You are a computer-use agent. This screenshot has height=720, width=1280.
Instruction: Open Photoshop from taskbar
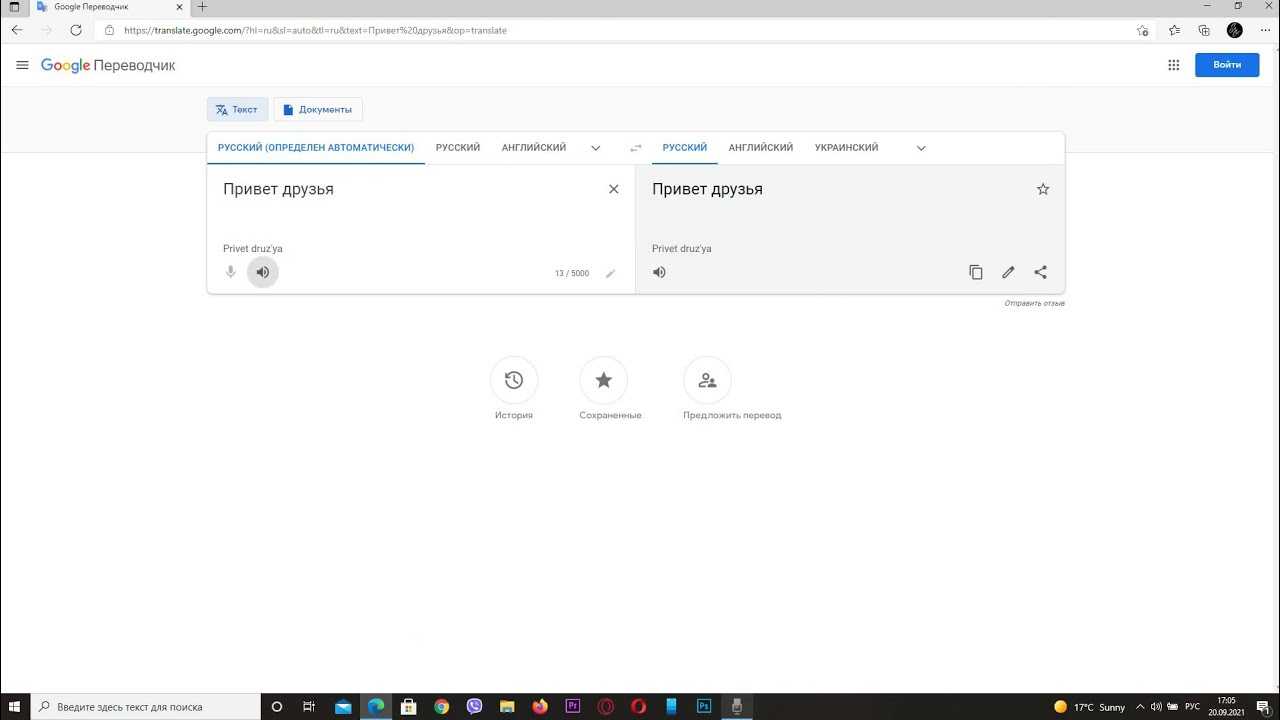click(704, 706)
